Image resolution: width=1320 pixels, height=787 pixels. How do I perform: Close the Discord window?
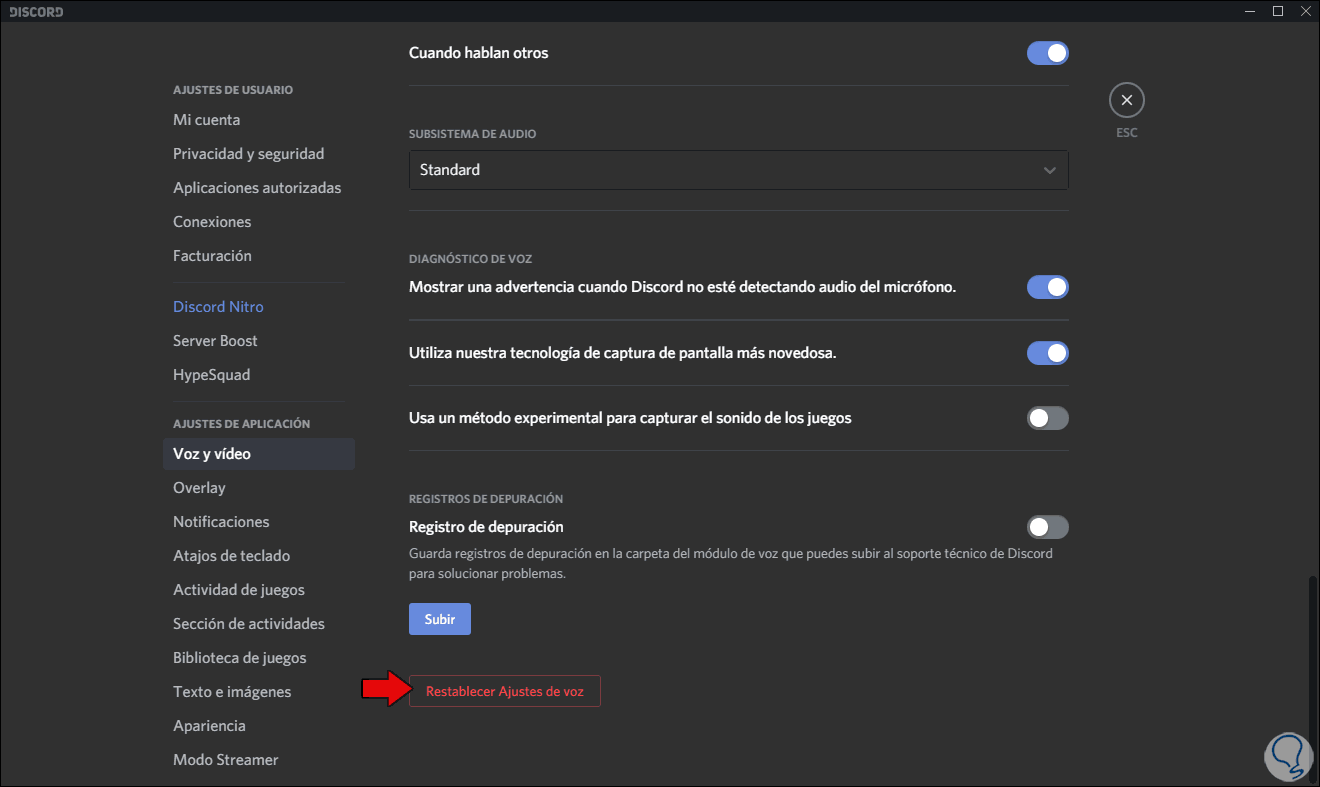pos(1304,11)
